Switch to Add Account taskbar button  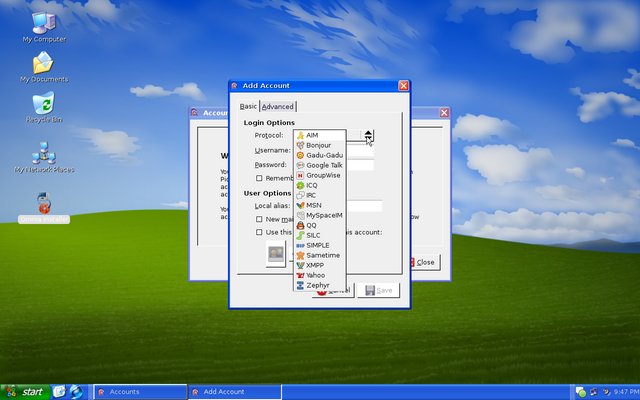tap(235, 392)
